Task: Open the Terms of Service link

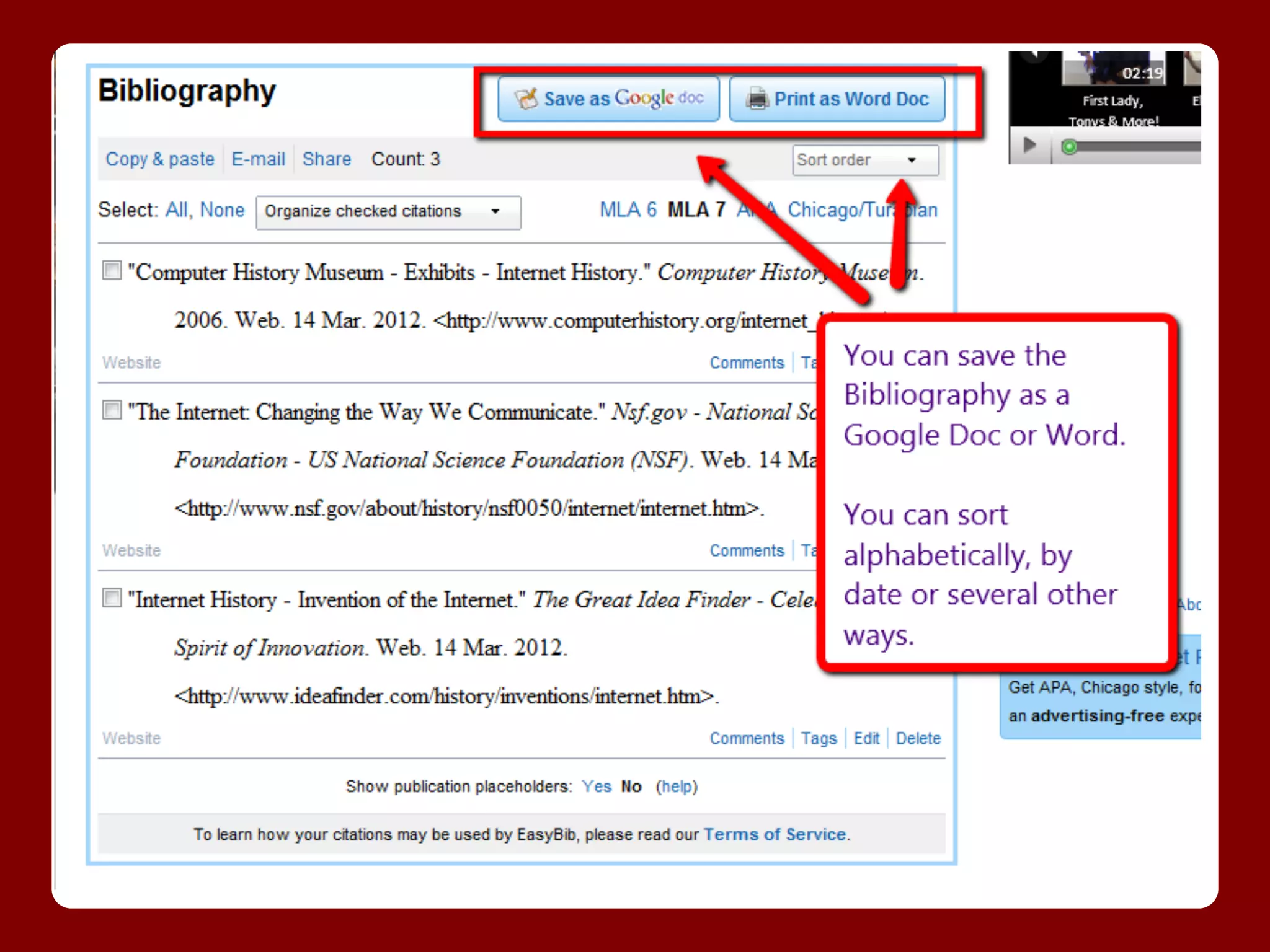Action: coord(775,834)
